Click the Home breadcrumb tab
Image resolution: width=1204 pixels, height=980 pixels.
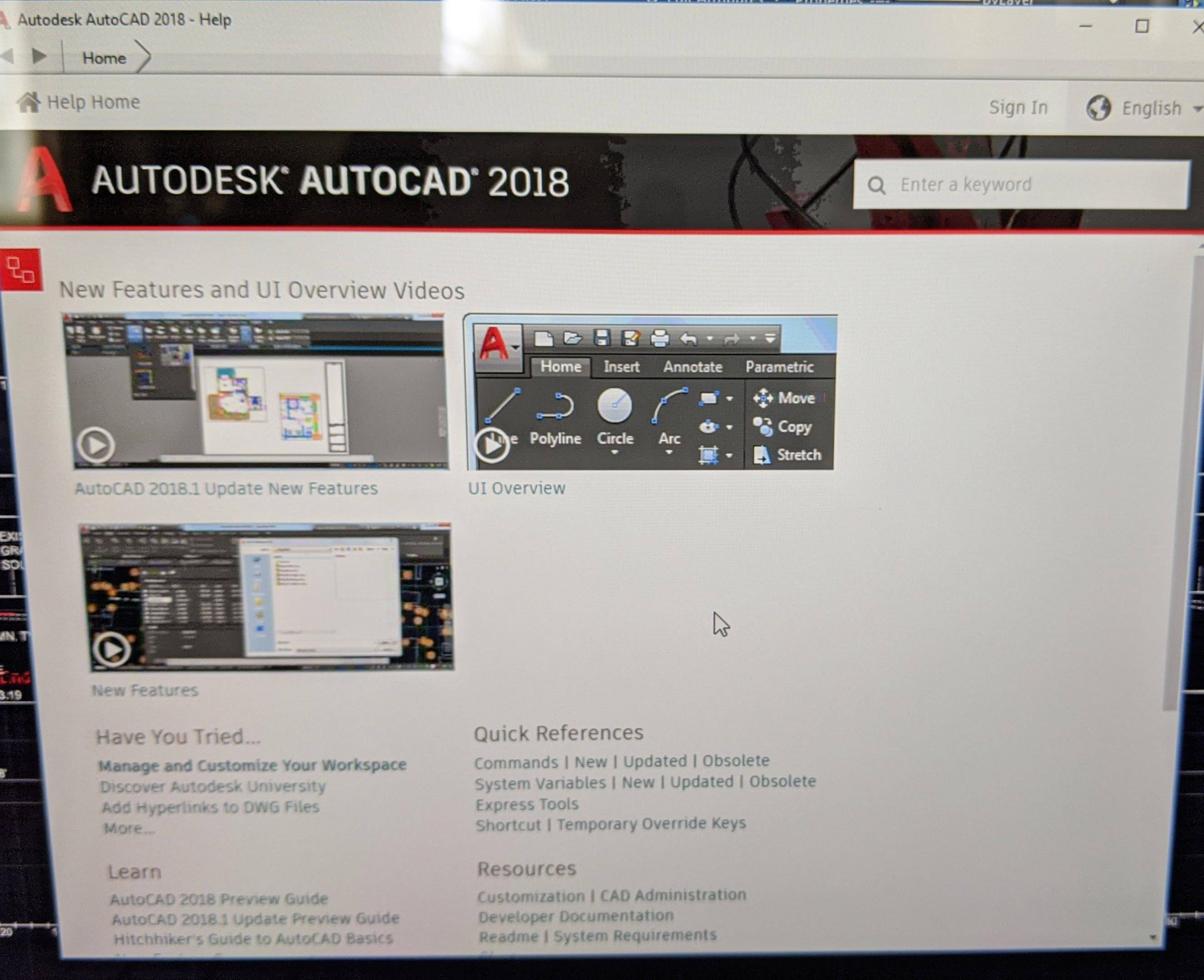104,58
